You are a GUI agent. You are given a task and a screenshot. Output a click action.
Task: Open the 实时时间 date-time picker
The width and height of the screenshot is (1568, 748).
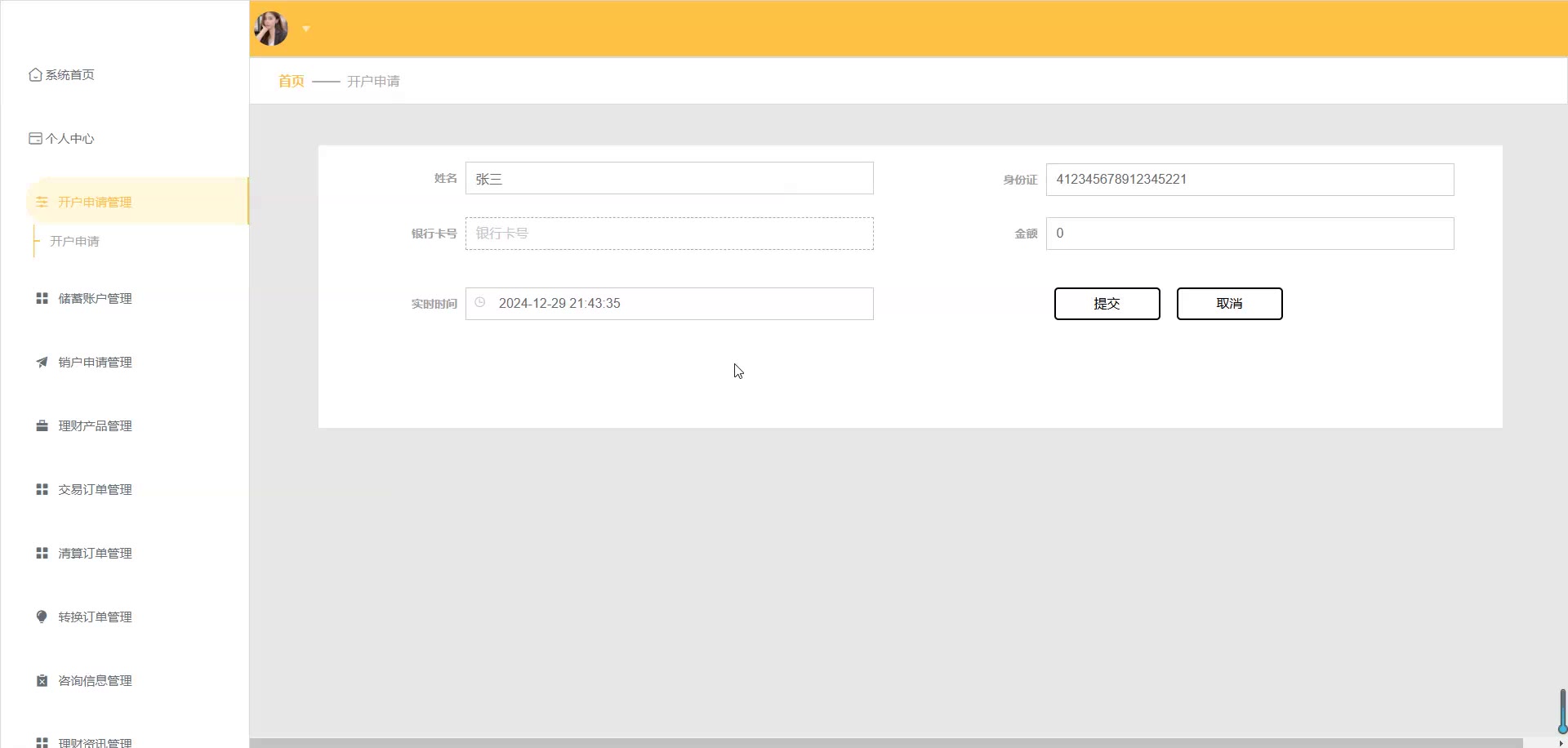pos(669,304)
